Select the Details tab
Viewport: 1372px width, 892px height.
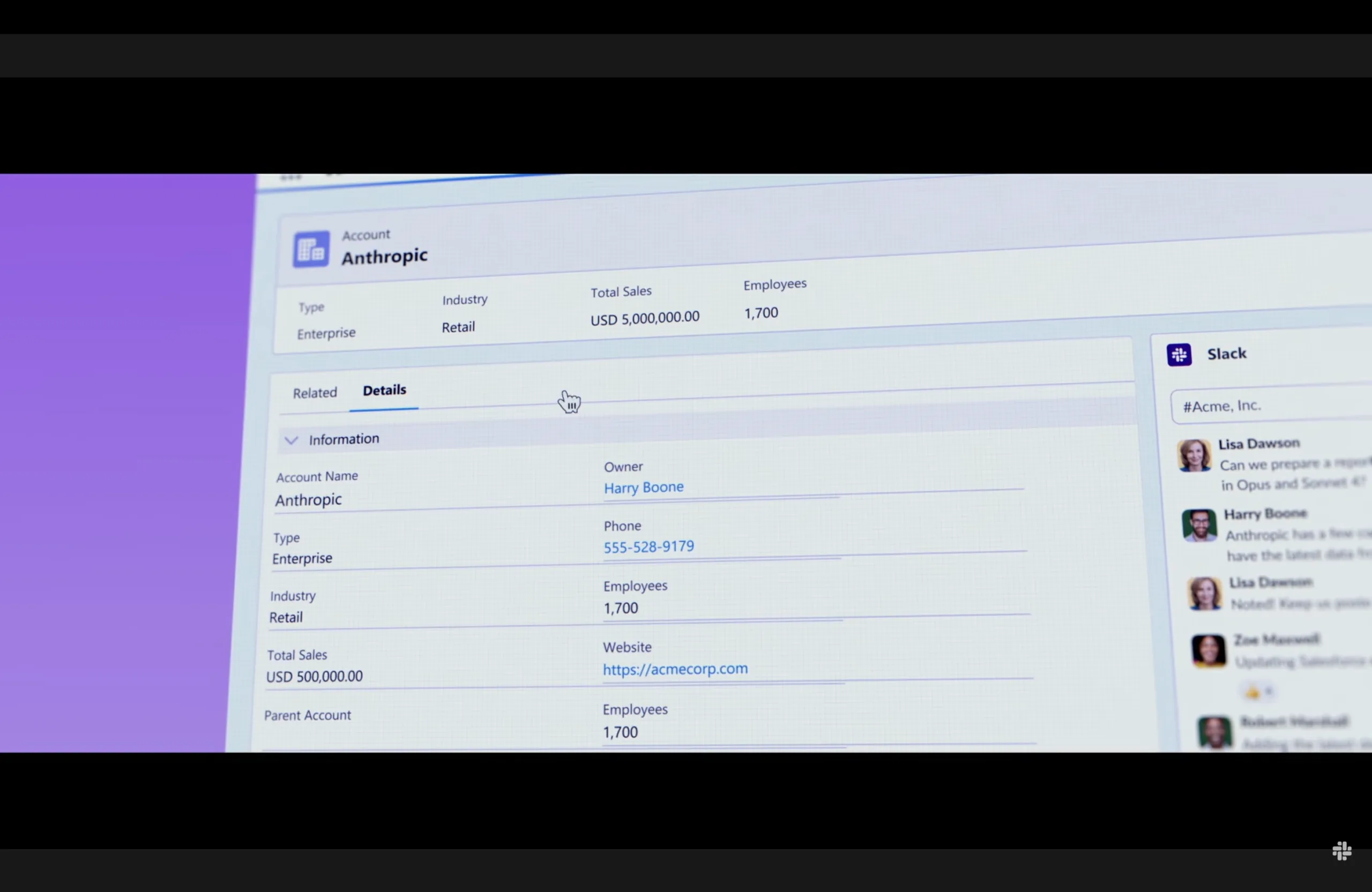[384, 391]
